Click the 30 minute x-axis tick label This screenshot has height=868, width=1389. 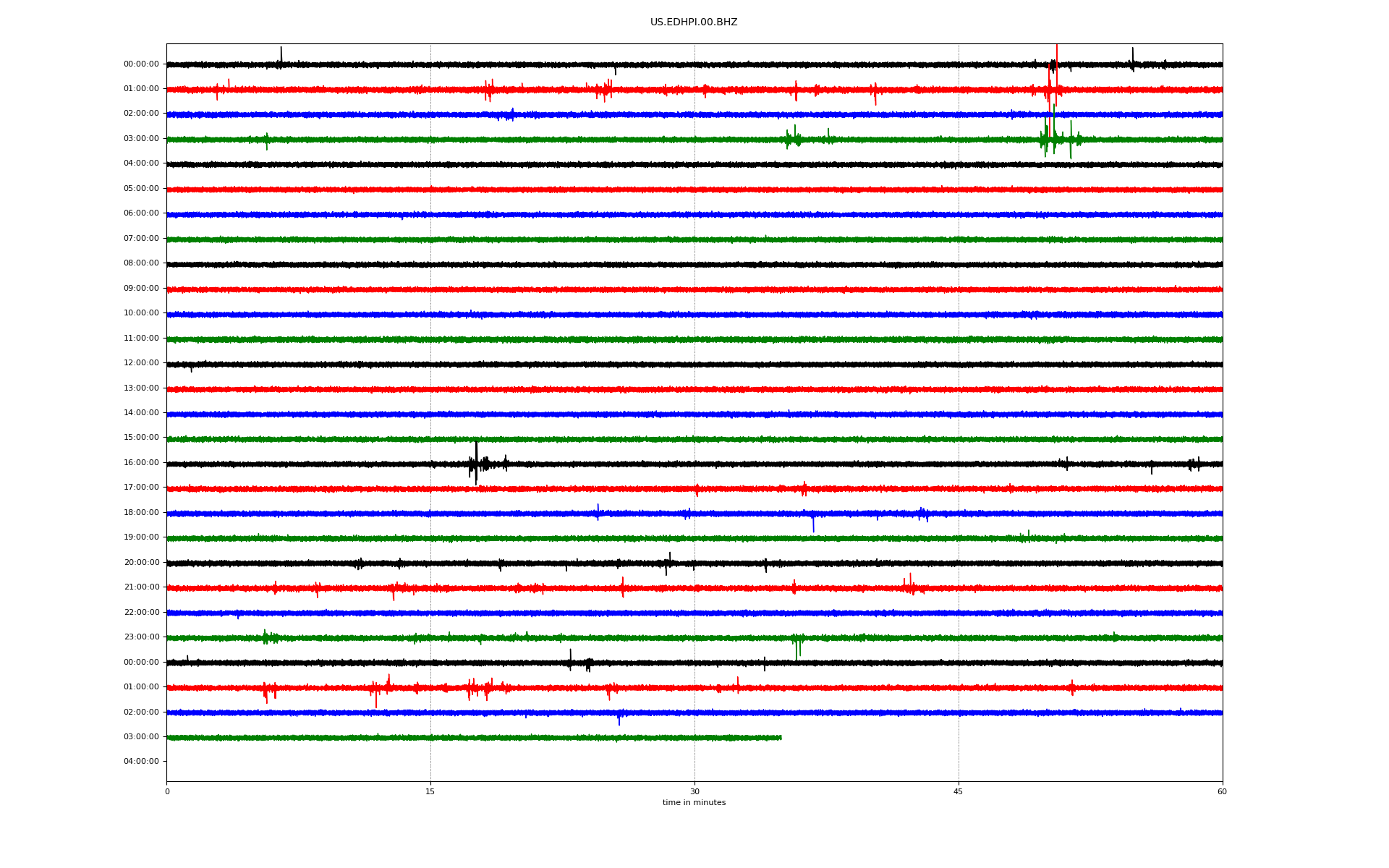tap(694, 791)
